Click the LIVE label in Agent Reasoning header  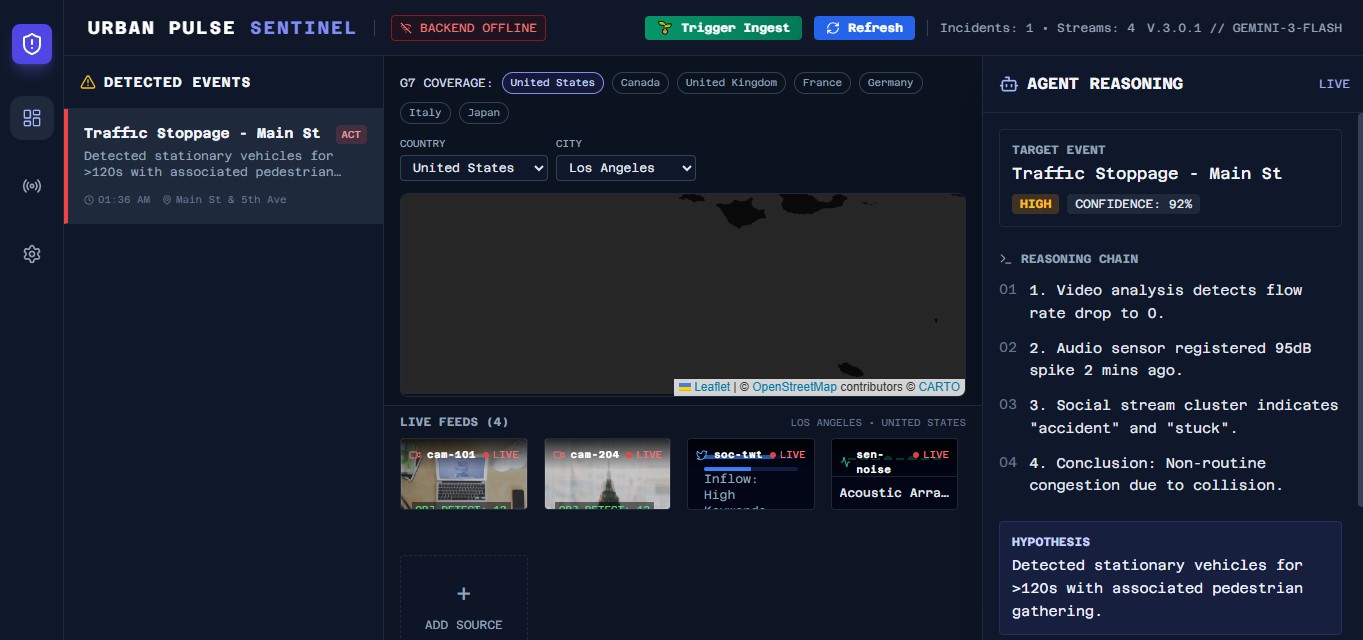tap(1334, 84)
